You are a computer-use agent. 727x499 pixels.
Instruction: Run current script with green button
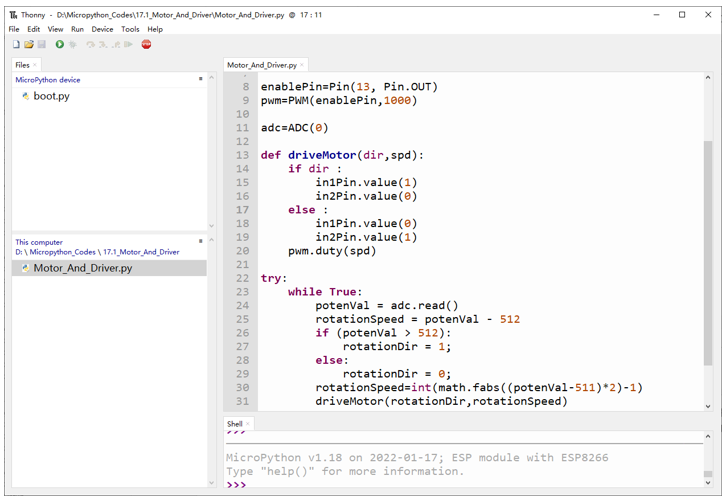[x=60, y=45]
